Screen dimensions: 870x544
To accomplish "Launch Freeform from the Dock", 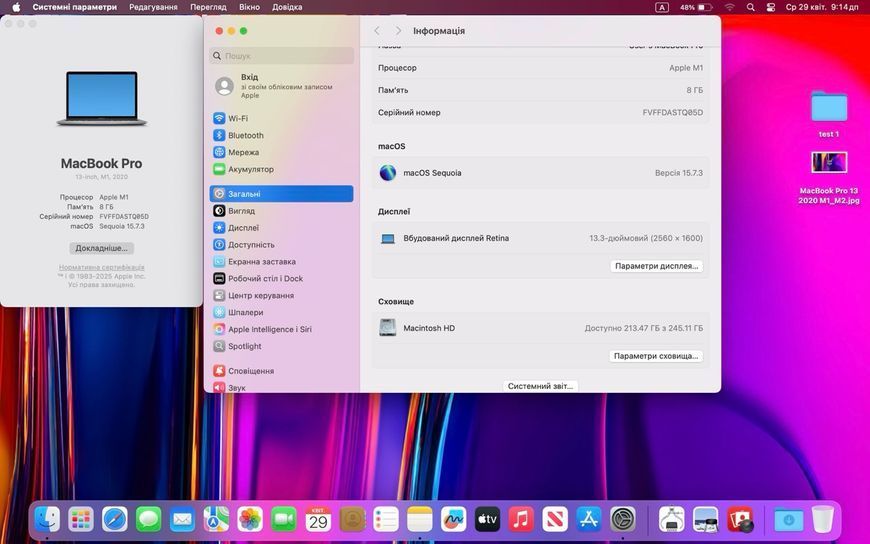I will coord(453,520).
